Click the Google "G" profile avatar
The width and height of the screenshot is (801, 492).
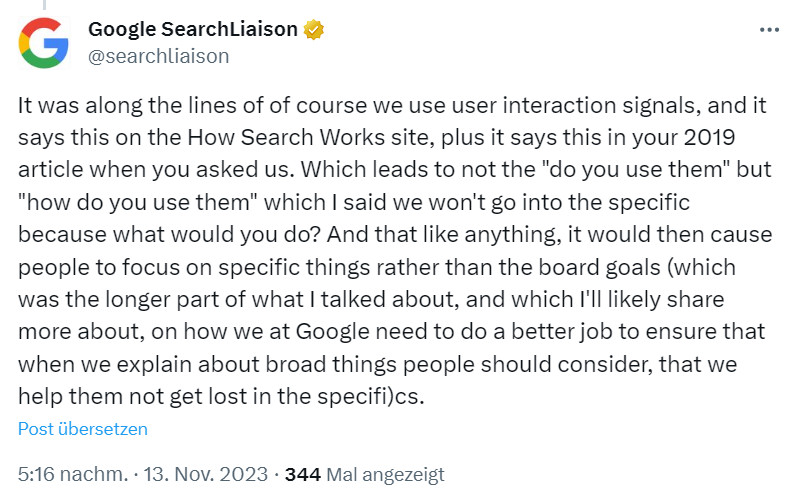pos(43,42)
